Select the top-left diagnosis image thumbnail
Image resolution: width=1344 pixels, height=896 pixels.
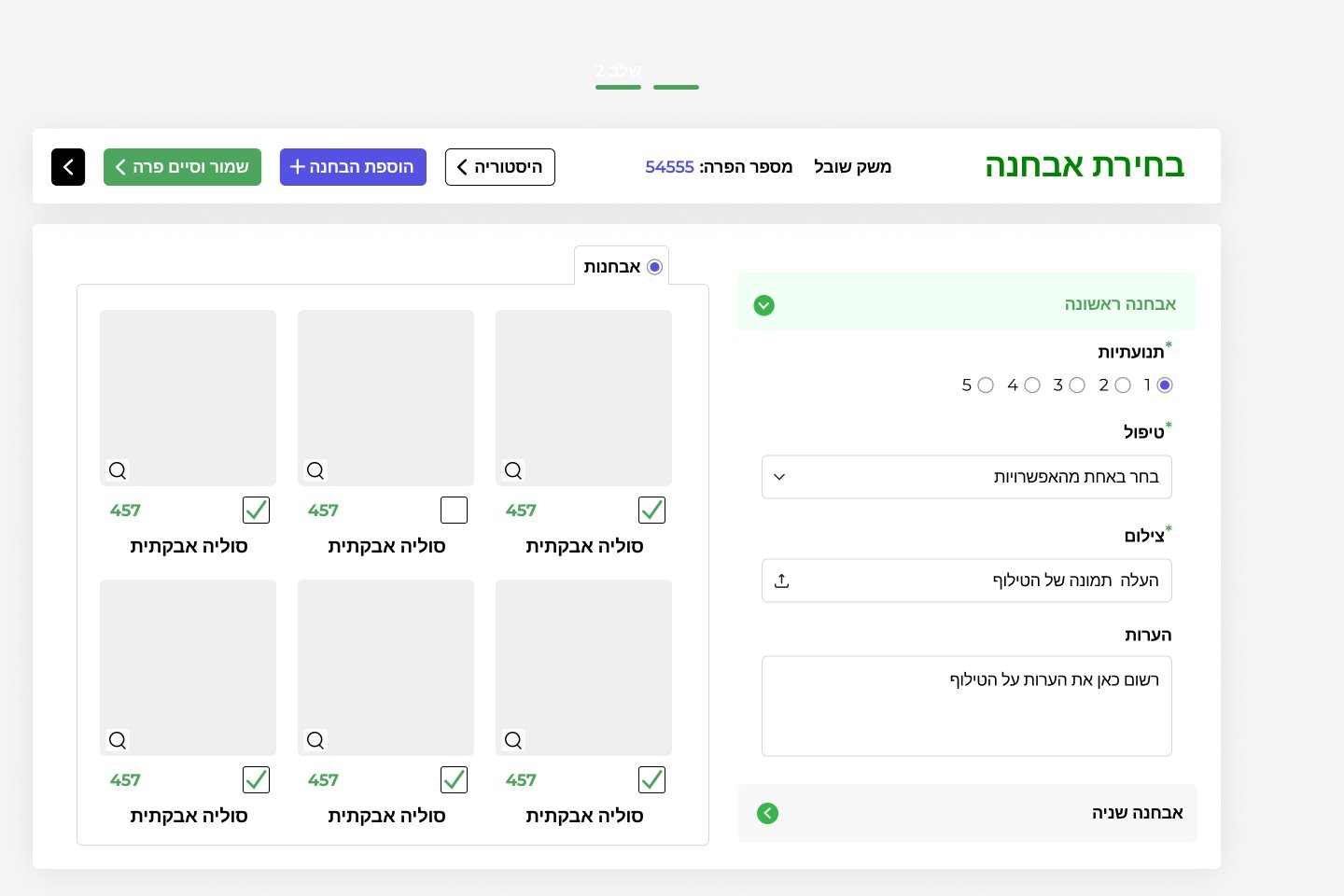click(188, 398)
